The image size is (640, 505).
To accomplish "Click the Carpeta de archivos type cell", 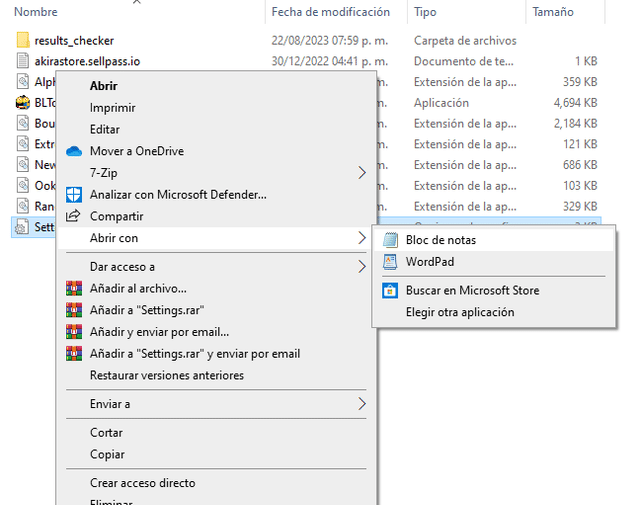I will click(465, 40).
